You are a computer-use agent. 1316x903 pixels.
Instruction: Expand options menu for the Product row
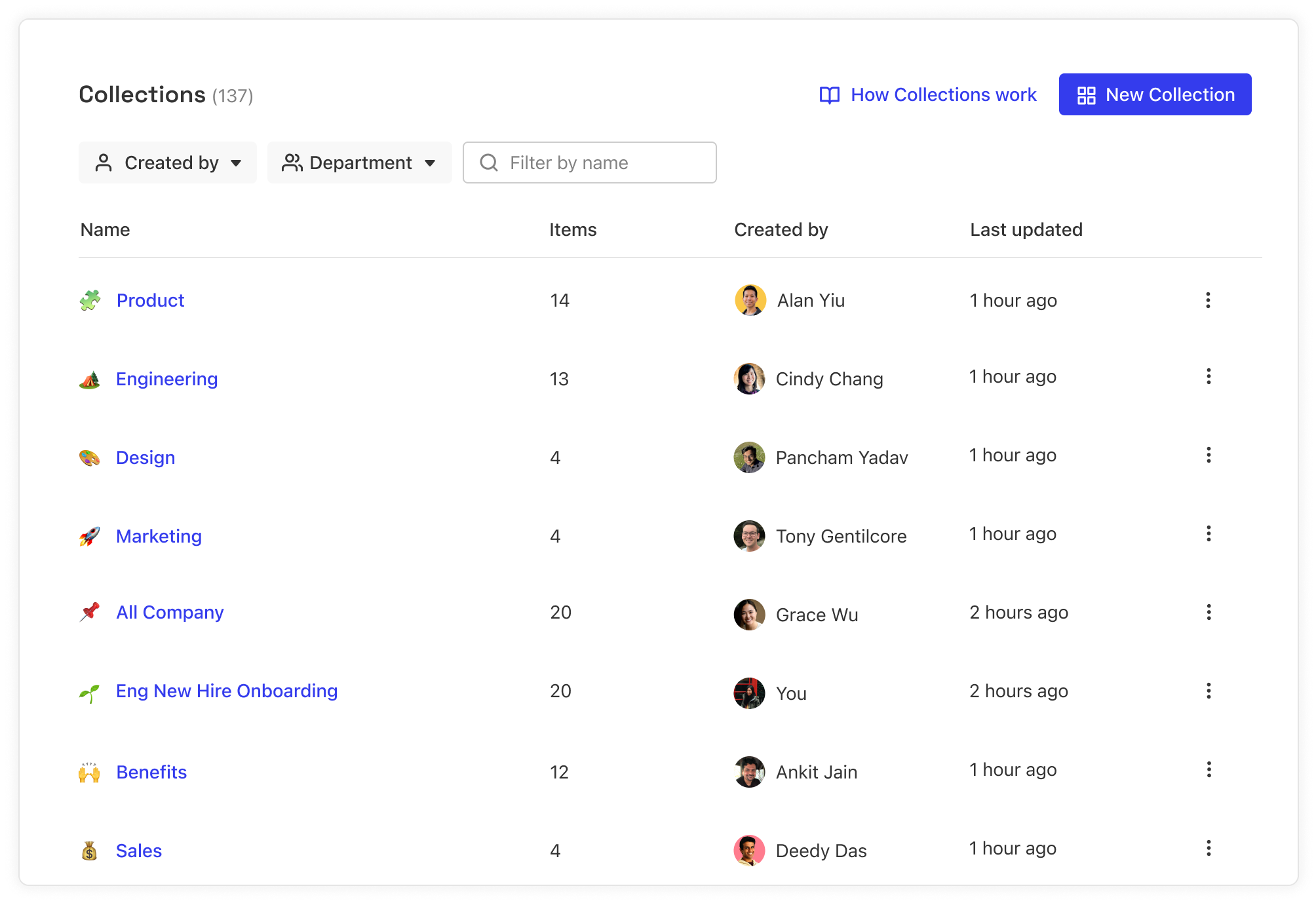click(1208, 300)
